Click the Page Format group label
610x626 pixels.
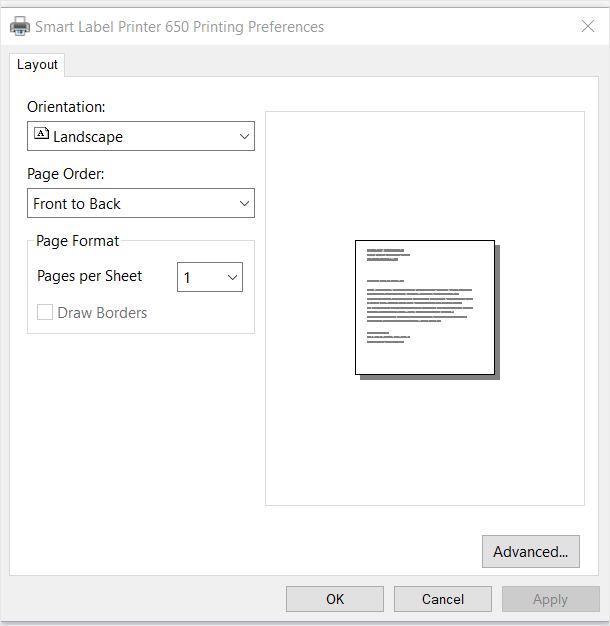point(77,241)
